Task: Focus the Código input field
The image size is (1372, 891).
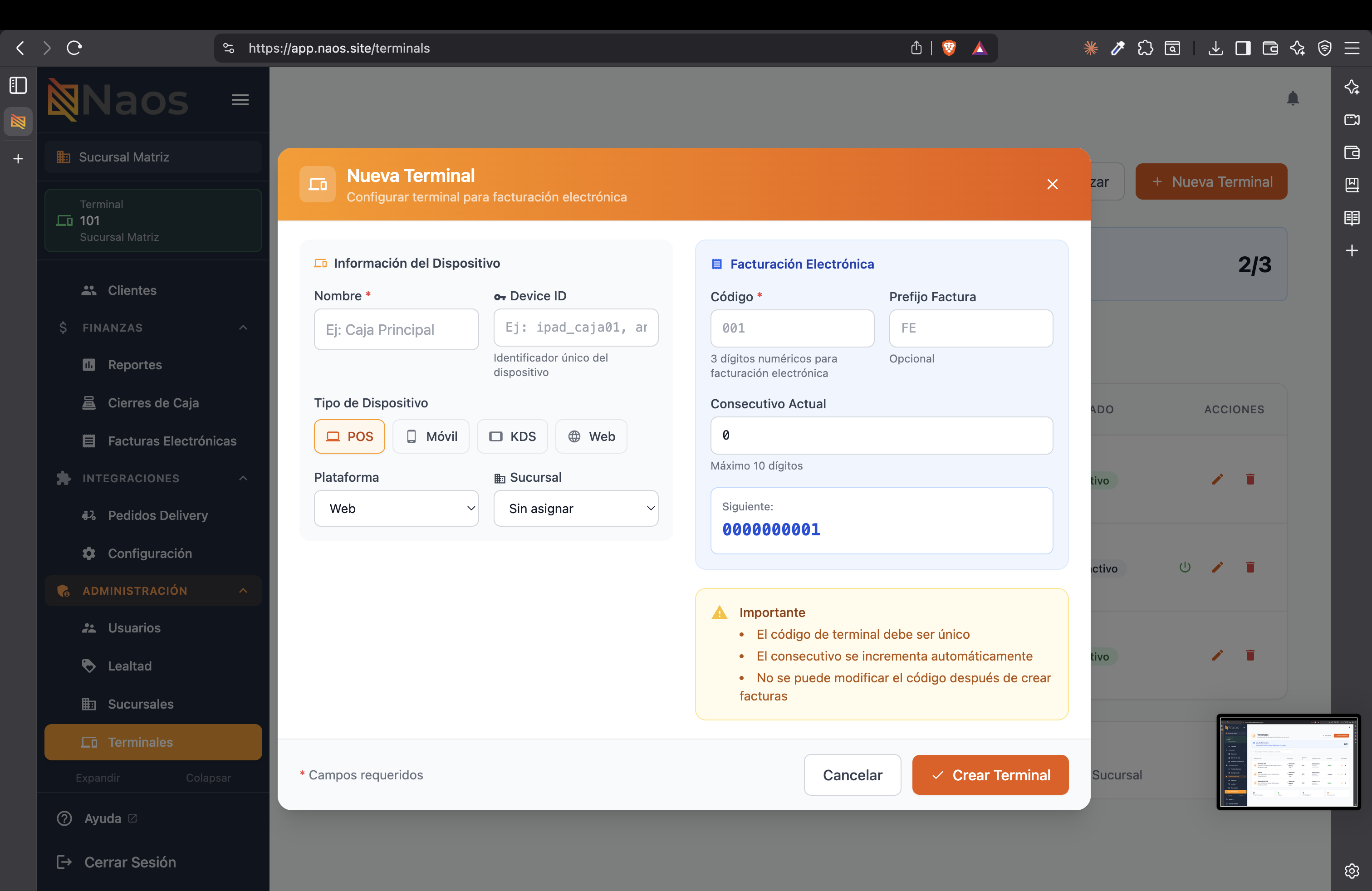Action: coord(792,328)
